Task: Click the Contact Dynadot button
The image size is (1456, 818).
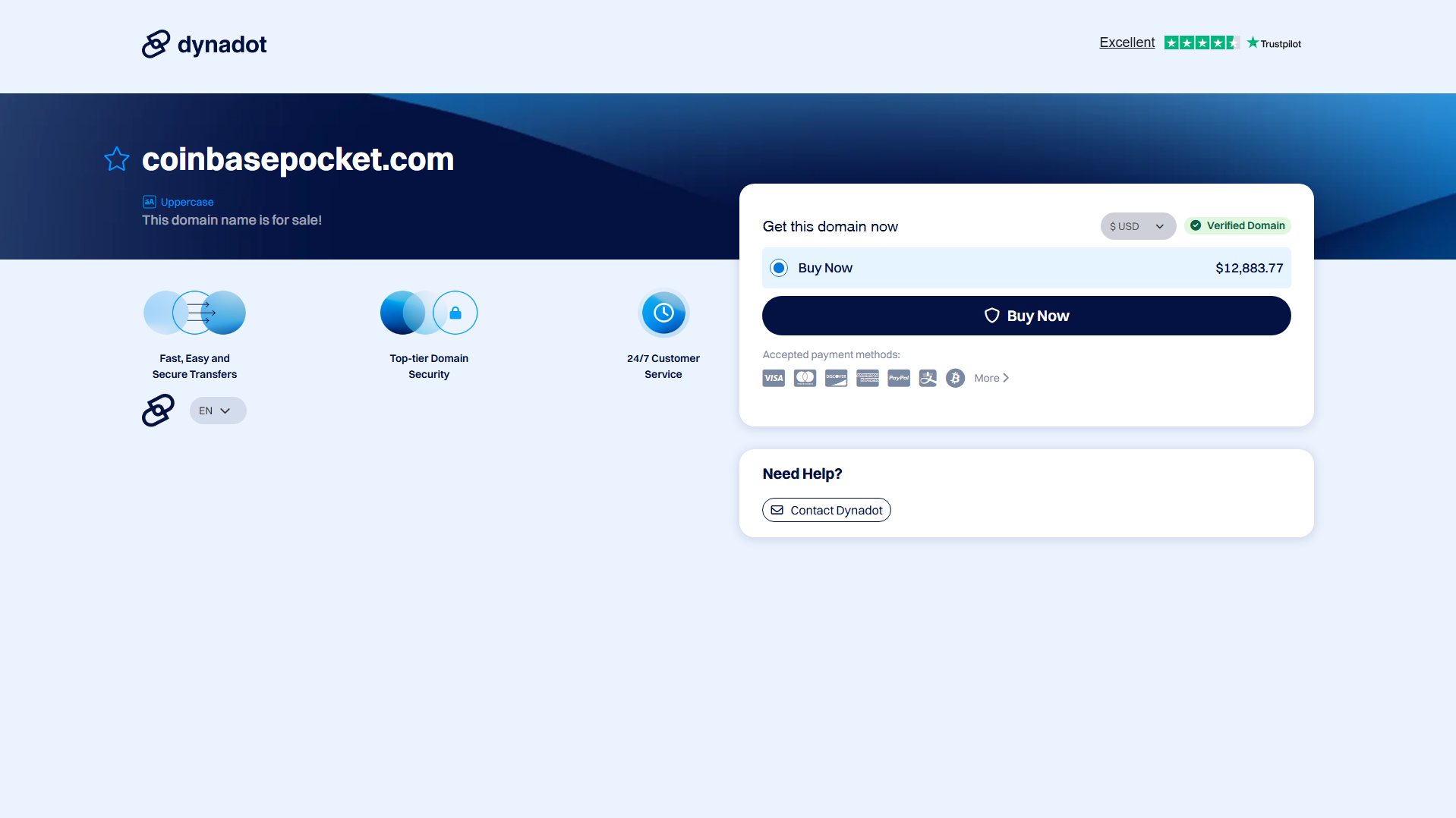Action: (827, 510)
